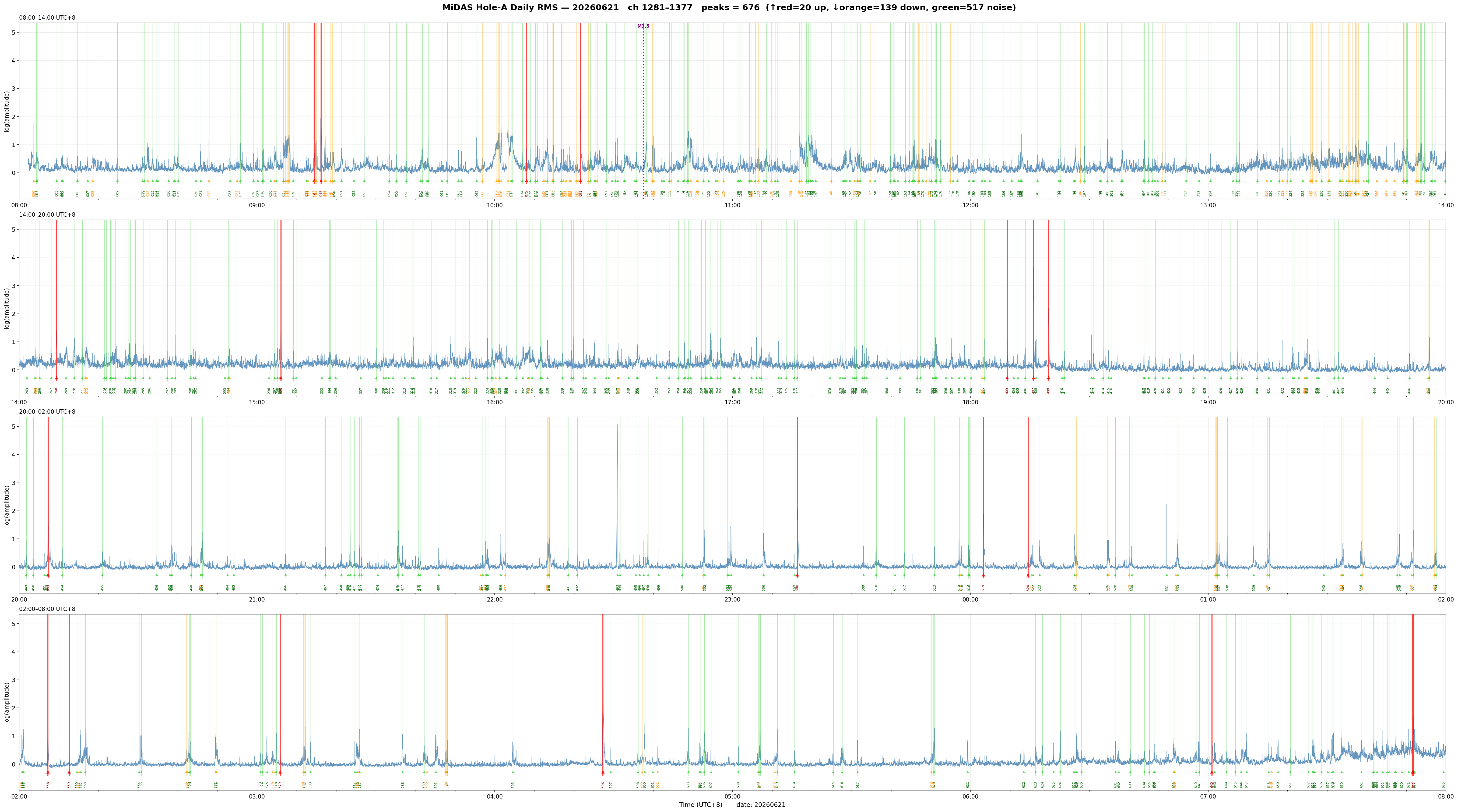Click the green arrow marker above peak 510
The image size is (1458, 812).
coord(876,575)
